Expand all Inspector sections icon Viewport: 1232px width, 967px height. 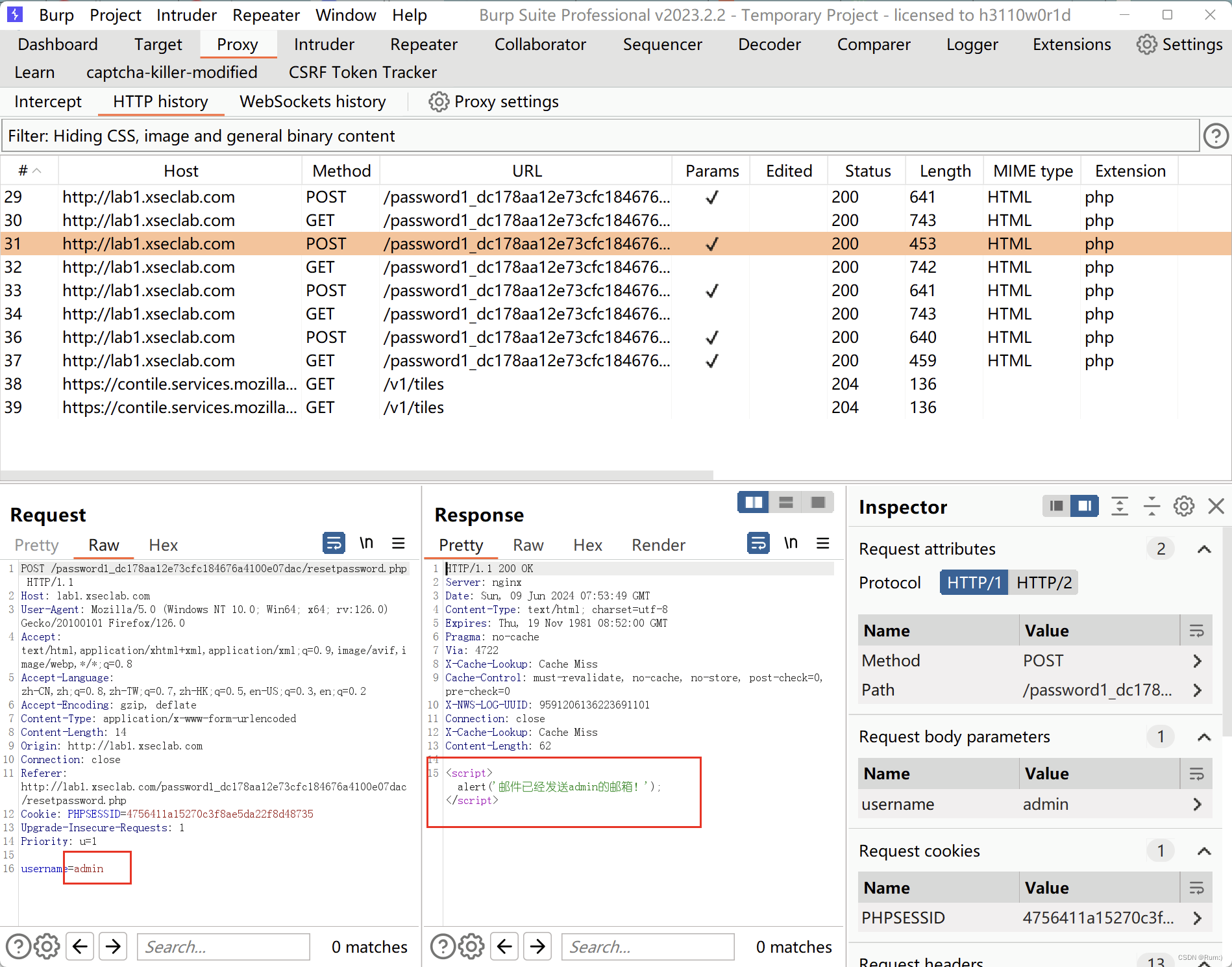(x=1120, y=506)
